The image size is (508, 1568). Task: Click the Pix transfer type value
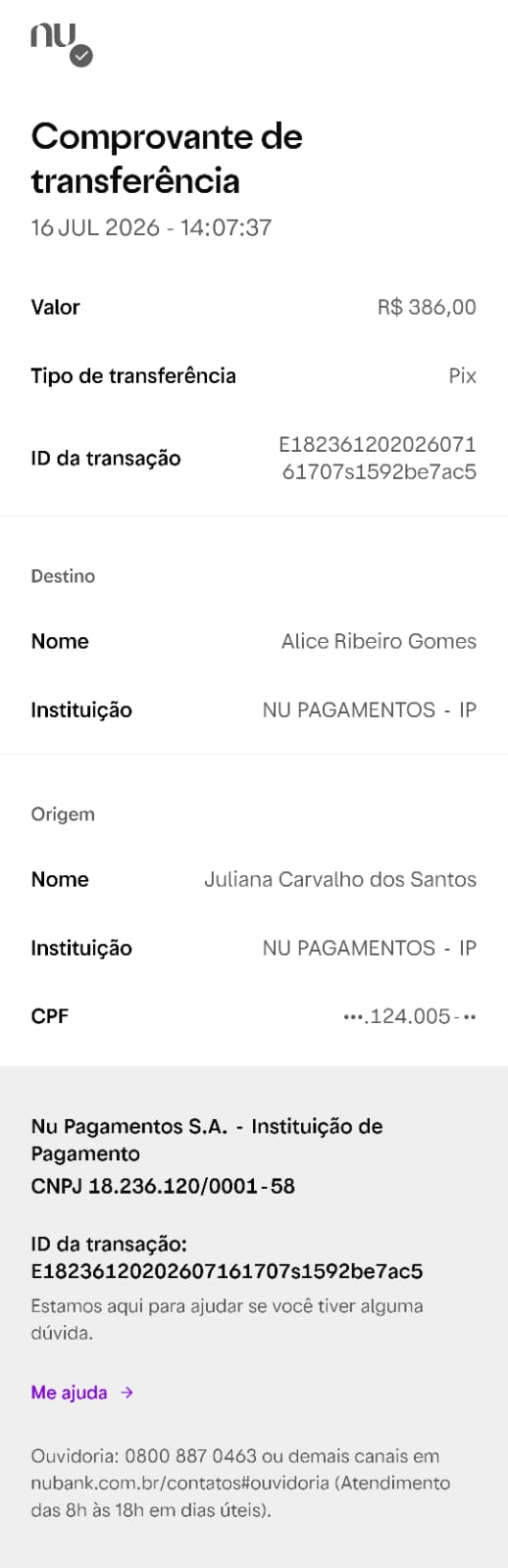point(462,375)
